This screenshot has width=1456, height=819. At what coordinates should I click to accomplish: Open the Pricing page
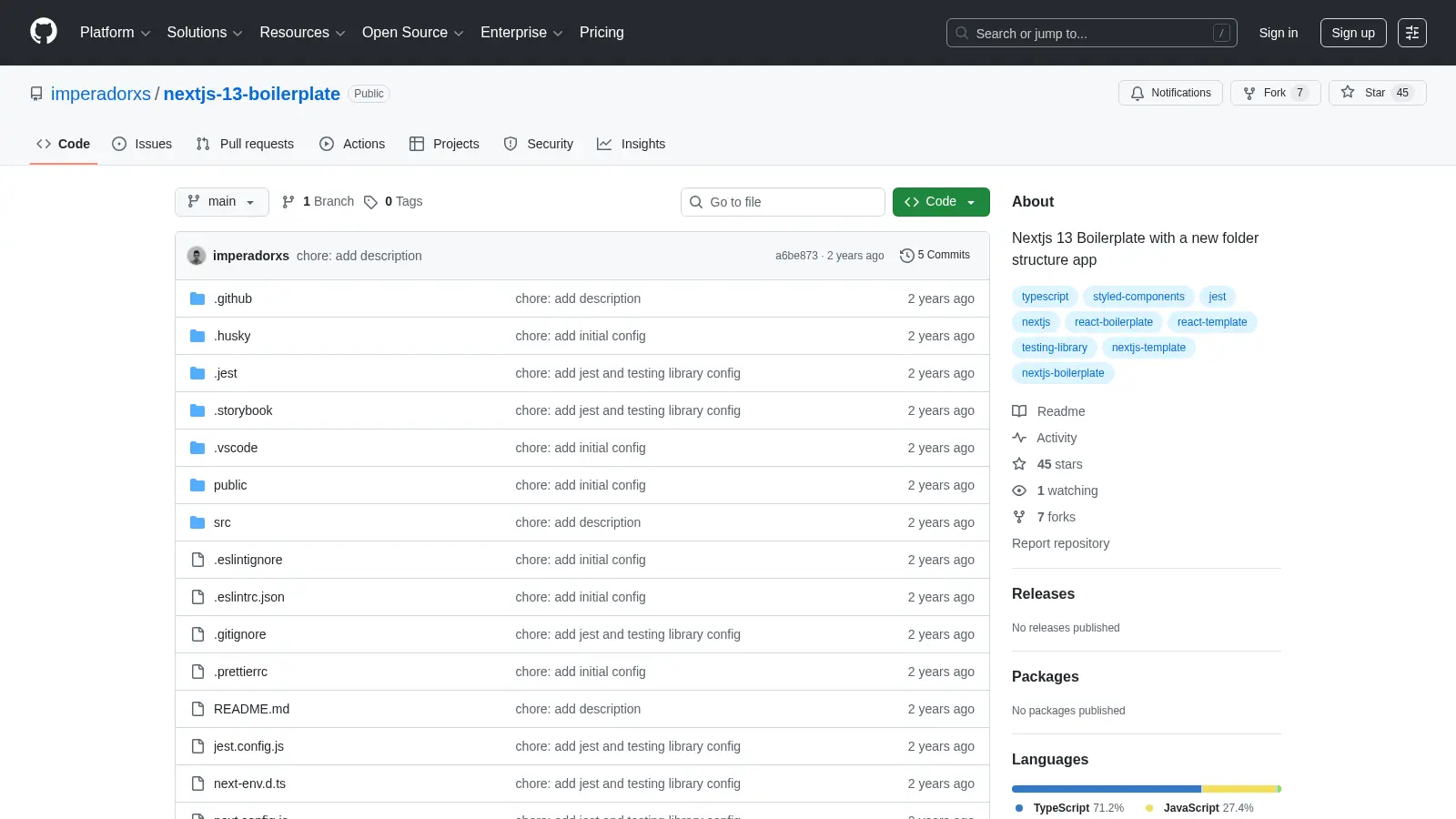tap(602, 33)
